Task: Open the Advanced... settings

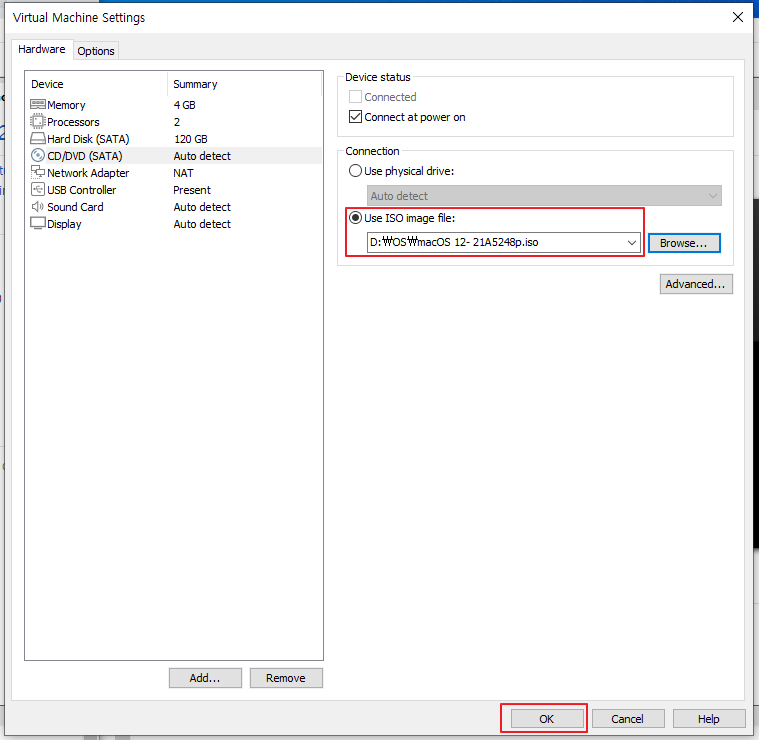Action: [x=696, y=284]
